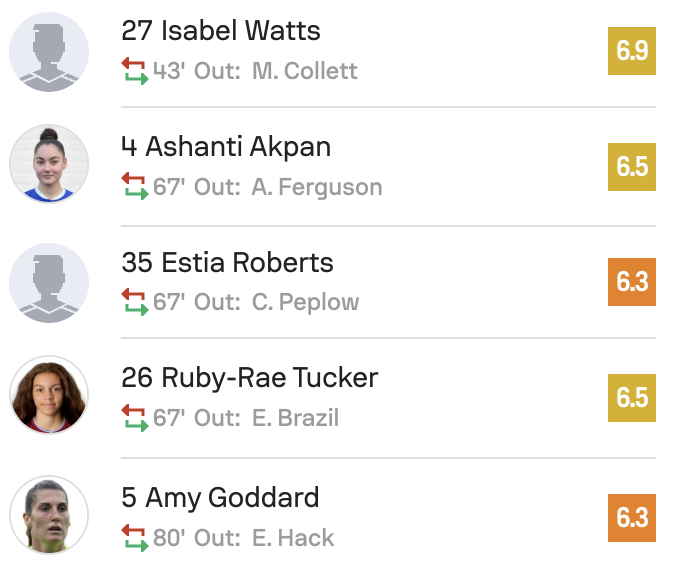The height and width of the screenshot is (570, 676).
Task: Click Amy Goddard's player photo
Action: tap(49, 515)
